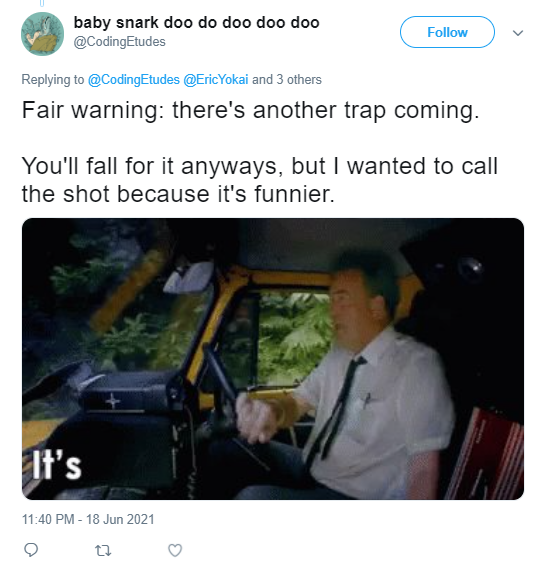Screen dimensions: 549x575
Task: Open the 11:40 PM - 18 Jun 2021 timestamp
Action: [88, 519]
